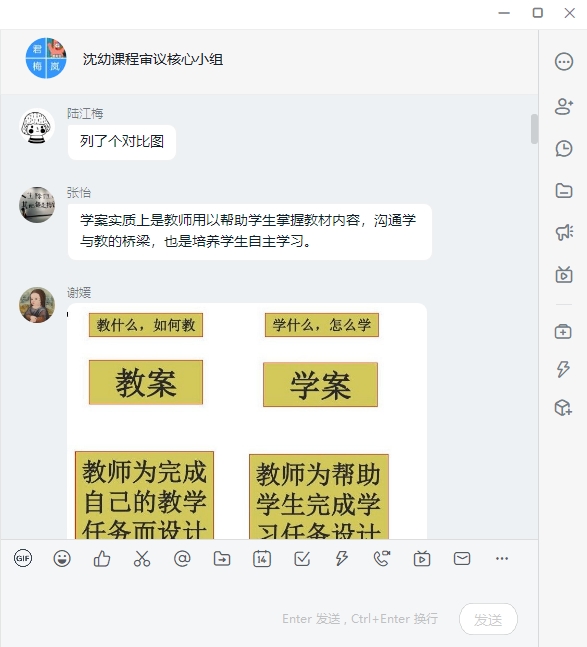Open group files folder in sidebar
This screenshot has height=647, width=587.
tap(564, 191)
